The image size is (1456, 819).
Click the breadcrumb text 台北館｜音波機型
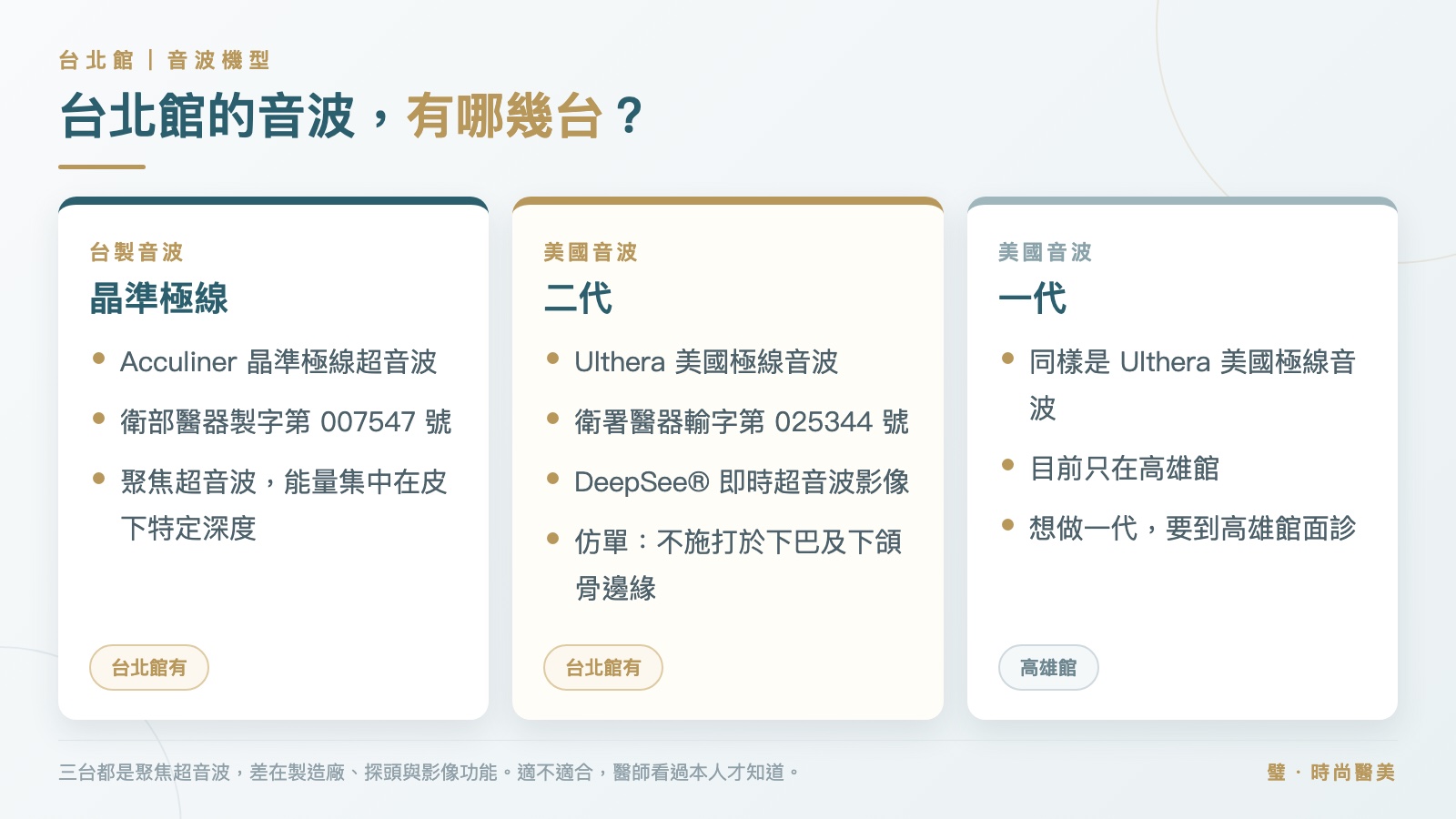(165, 61)
